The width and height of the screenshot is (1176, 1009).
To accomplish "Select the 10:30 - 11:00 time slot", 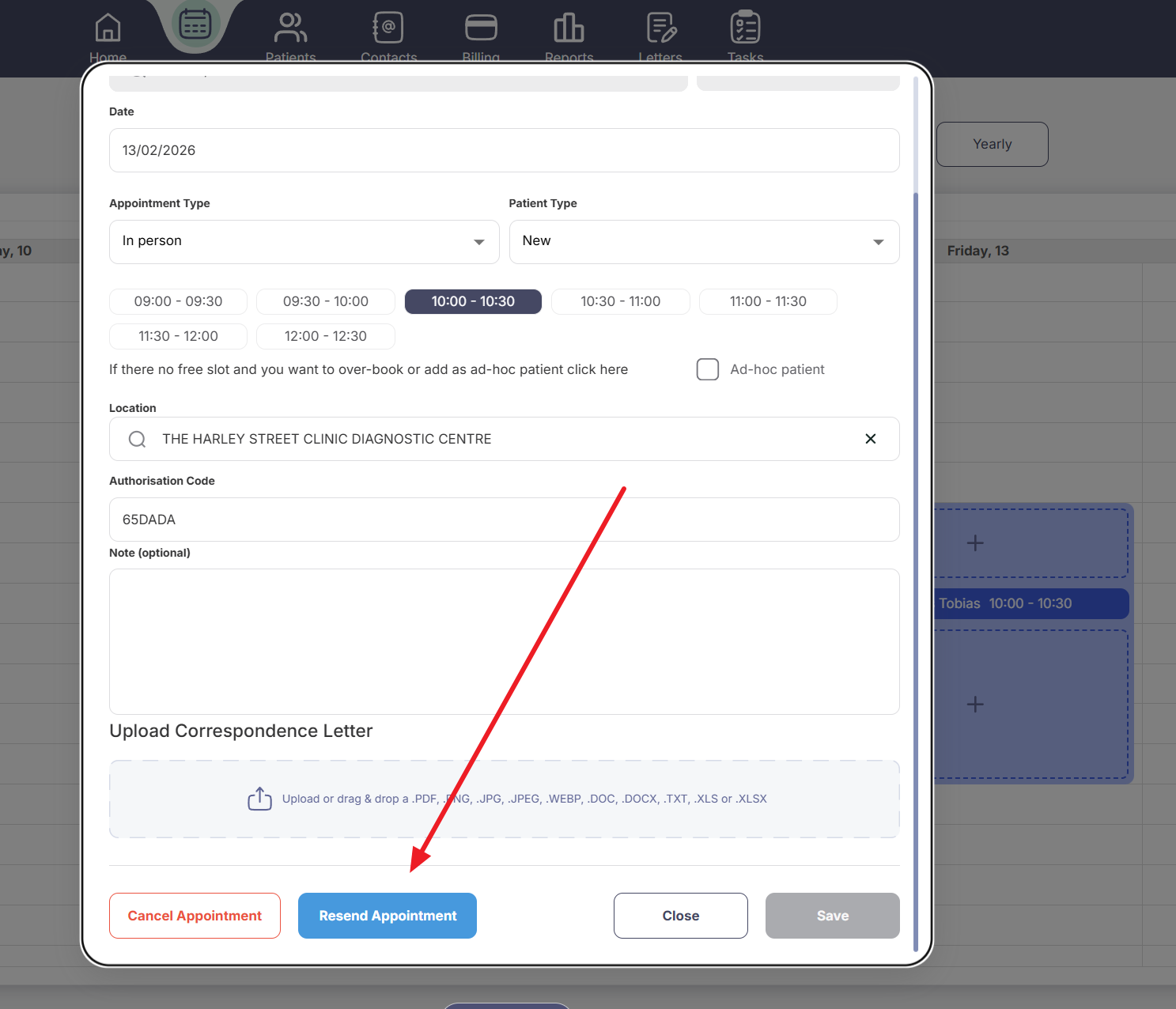I will click(x=620, y=301).
